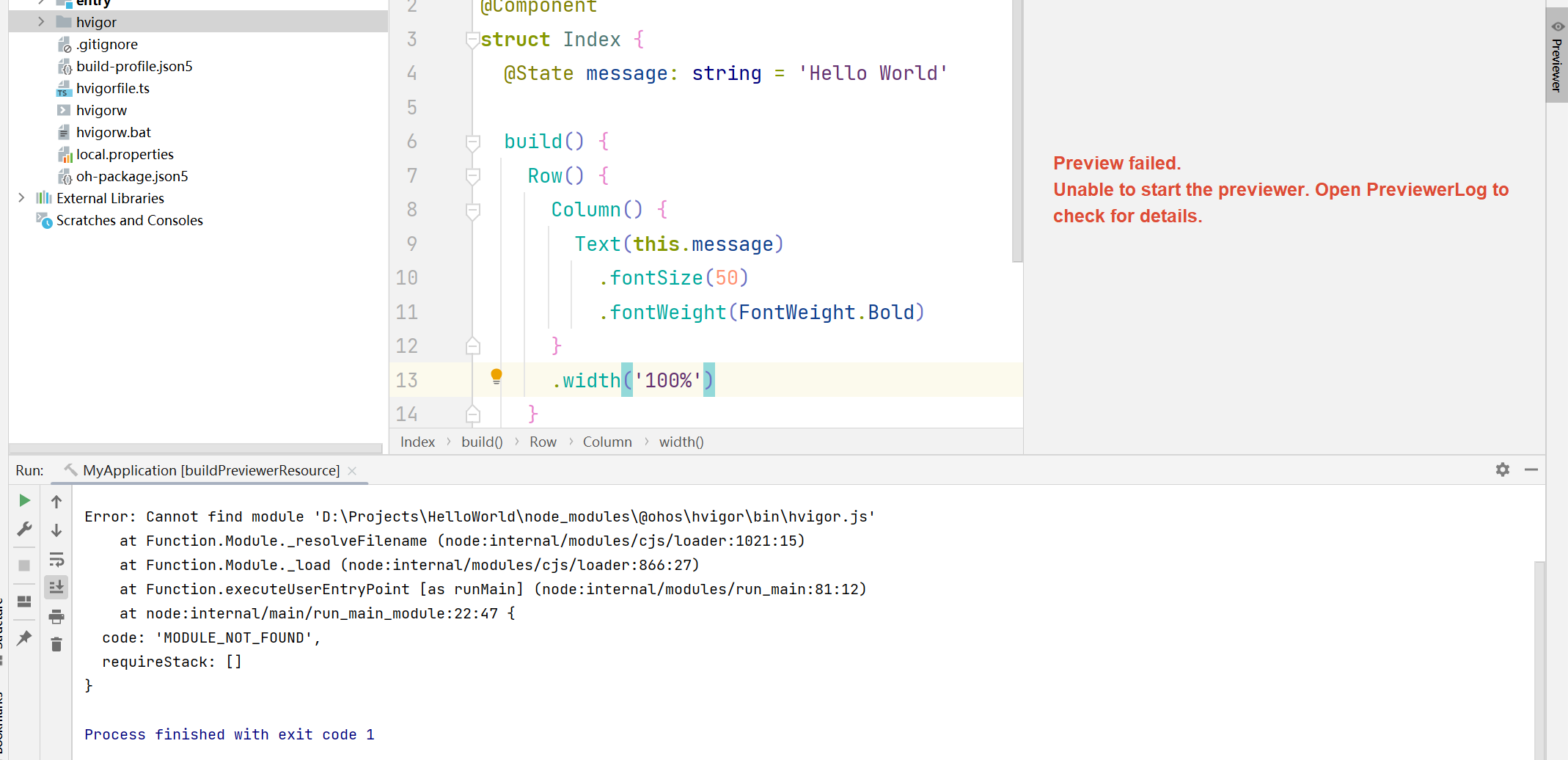Click the down arrow to next stack trace
Image resolution: width=1568 pixels, height=760 pixels.
(x=56, y=530)
